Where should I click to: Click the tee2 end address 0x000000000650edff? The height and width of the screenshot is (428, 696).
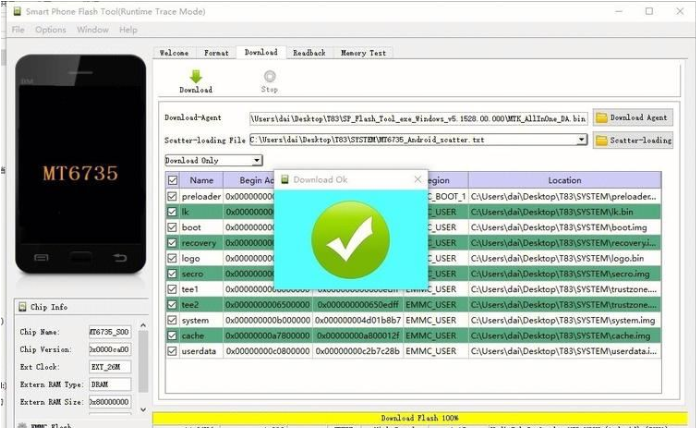click(358, 305)
